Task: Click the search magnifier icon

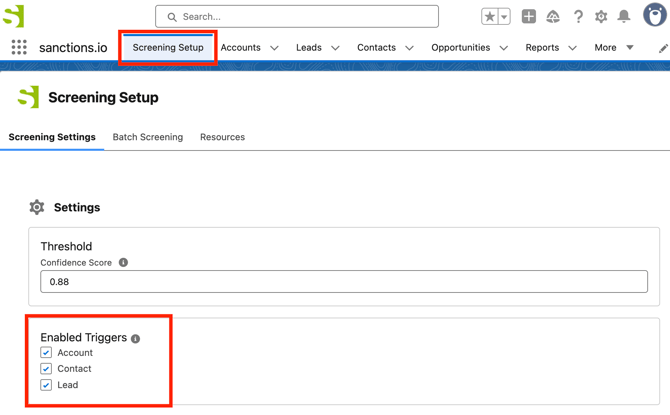Action: point(172,17)
